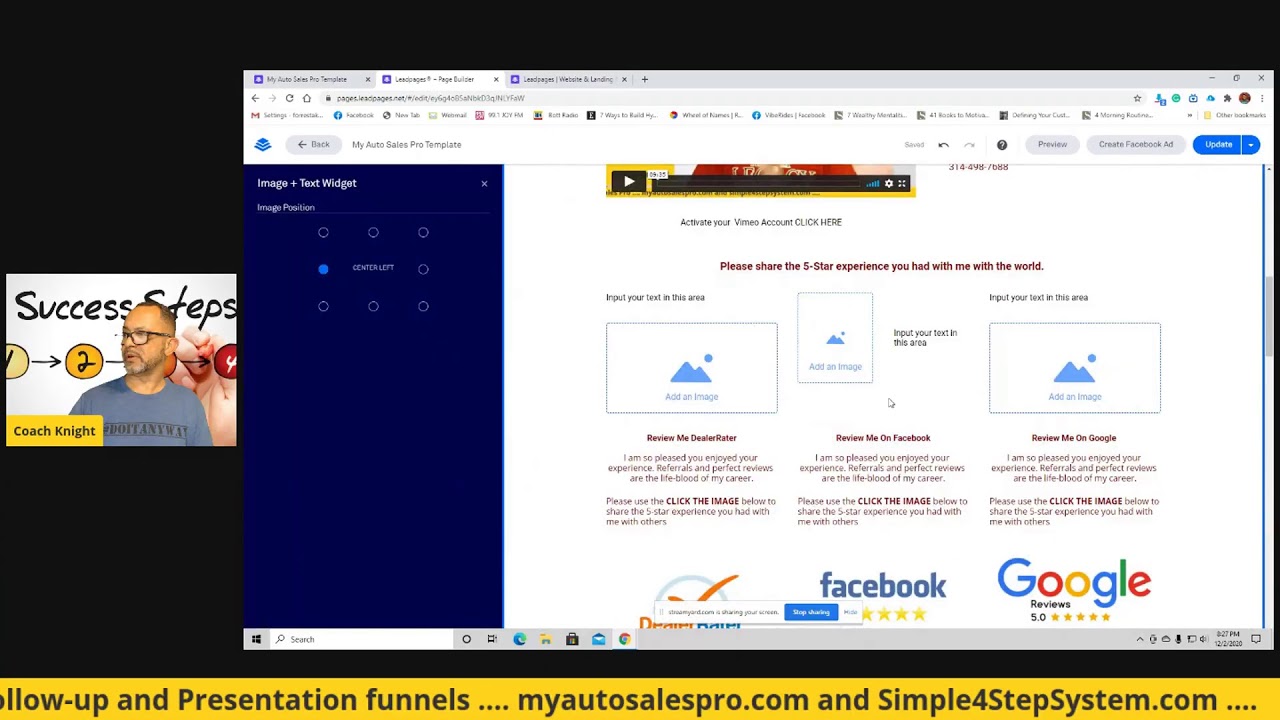Click Stop sharing button
Image resolution: width=1280 pixels, height=720 pixels.
pos(811,612)
